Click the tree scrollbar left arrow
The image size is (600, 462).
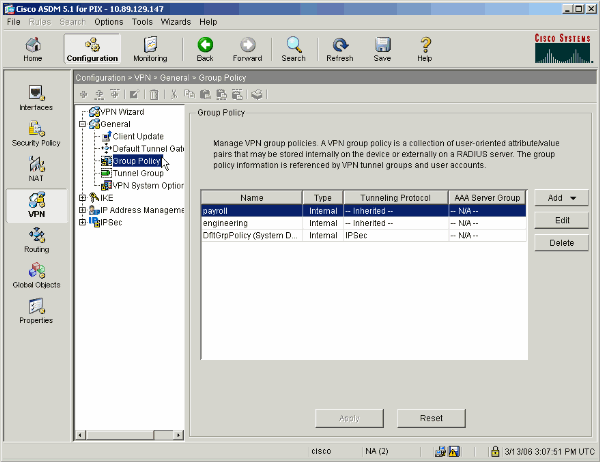(80, 435)
